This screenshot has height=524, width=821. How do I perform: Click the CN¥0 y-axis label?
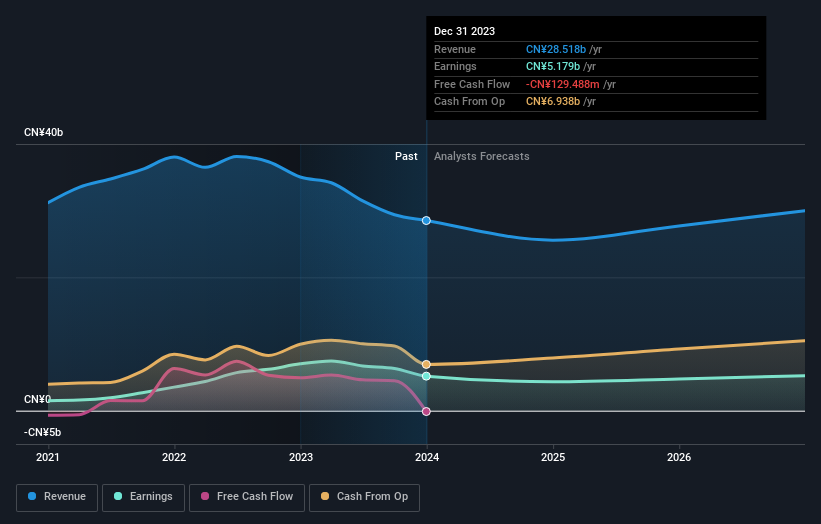(37, 399)
